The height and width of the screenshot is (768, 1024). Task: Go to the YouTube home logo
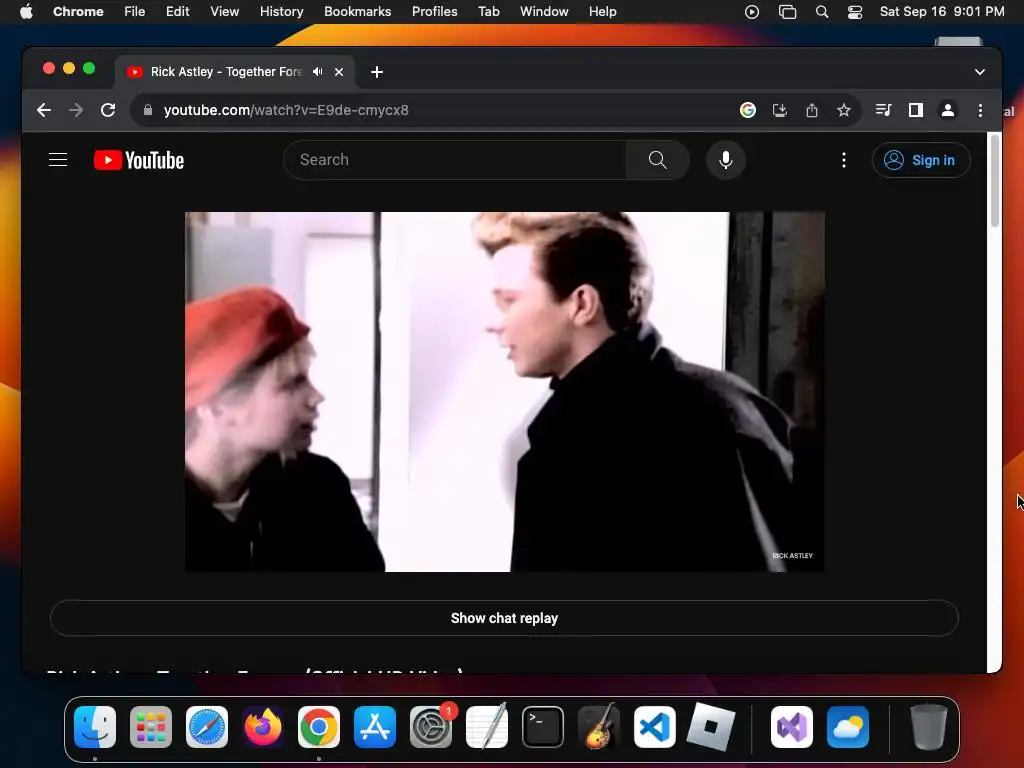138,160
